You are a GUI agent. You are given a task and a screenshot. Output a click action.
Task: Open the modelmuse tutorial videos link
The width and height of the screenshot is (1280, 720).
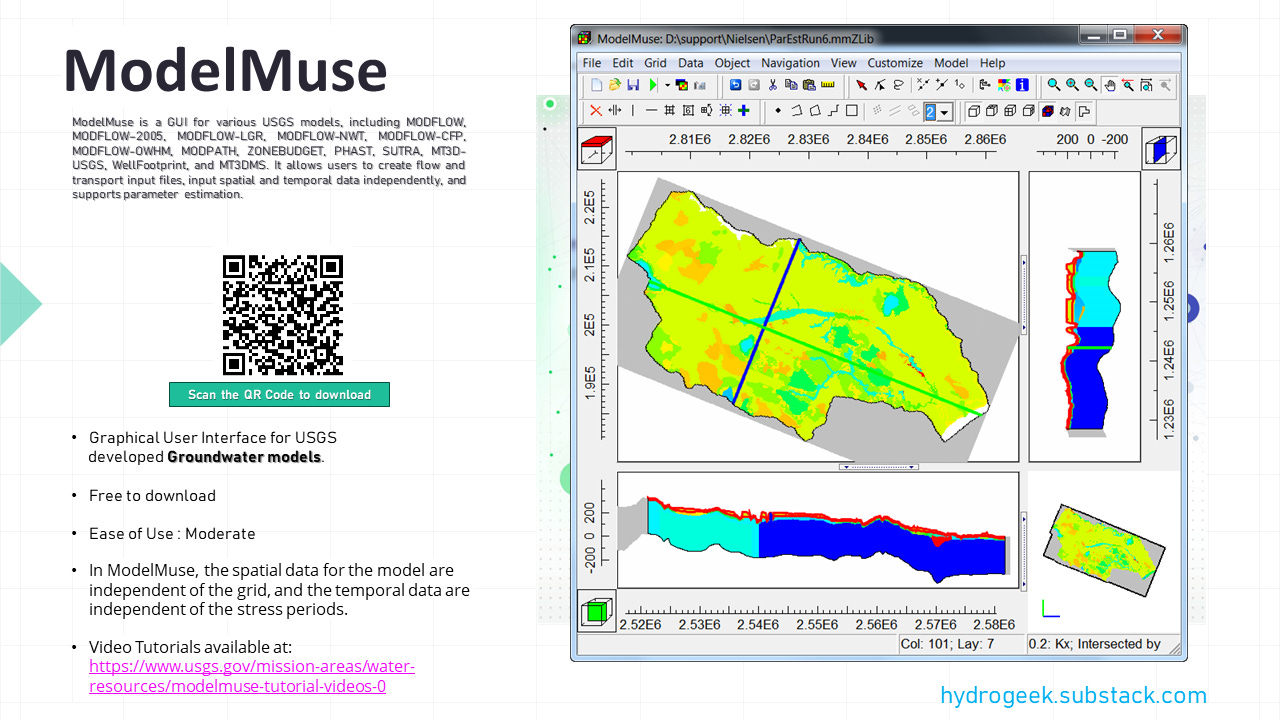click(x=252, y=677)
